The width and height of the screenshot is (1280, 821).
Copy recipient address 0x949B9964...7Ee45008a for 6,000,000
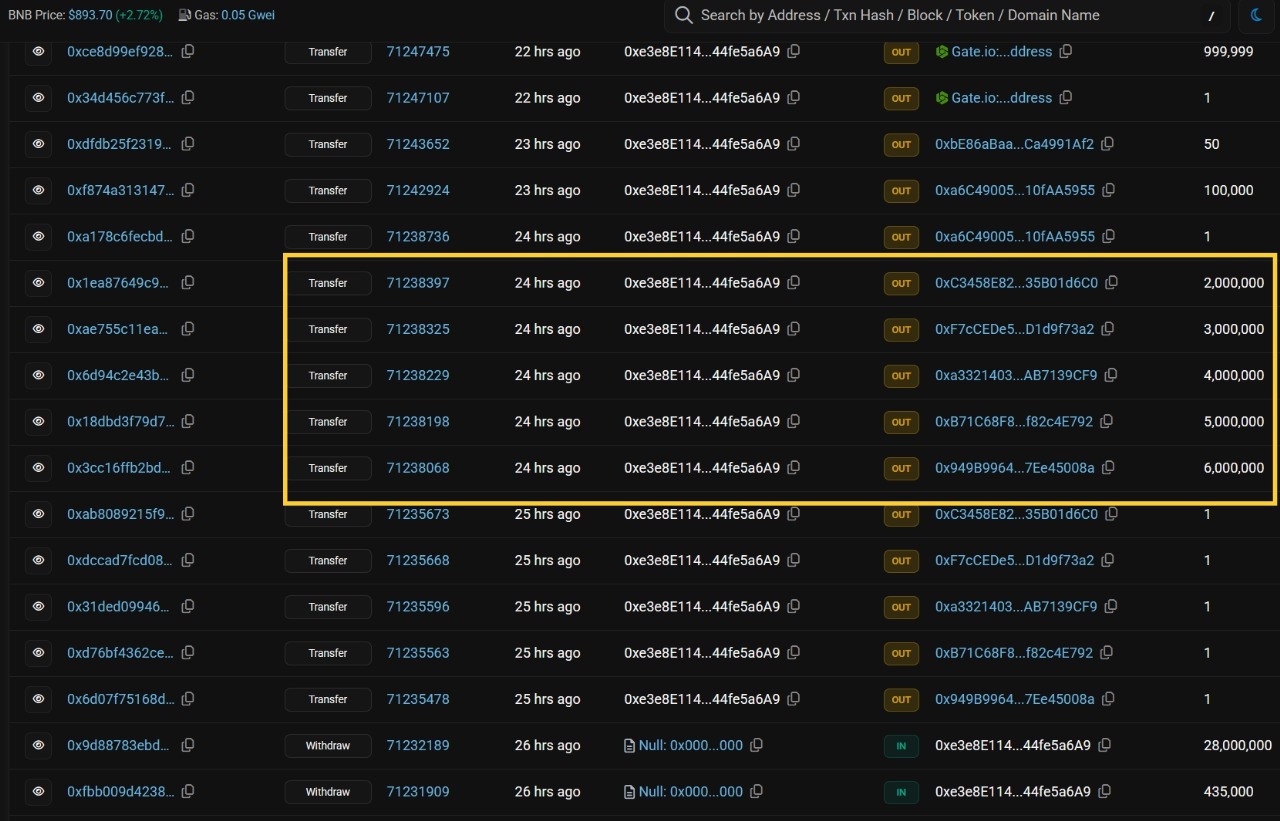(x=1107, y=468)
